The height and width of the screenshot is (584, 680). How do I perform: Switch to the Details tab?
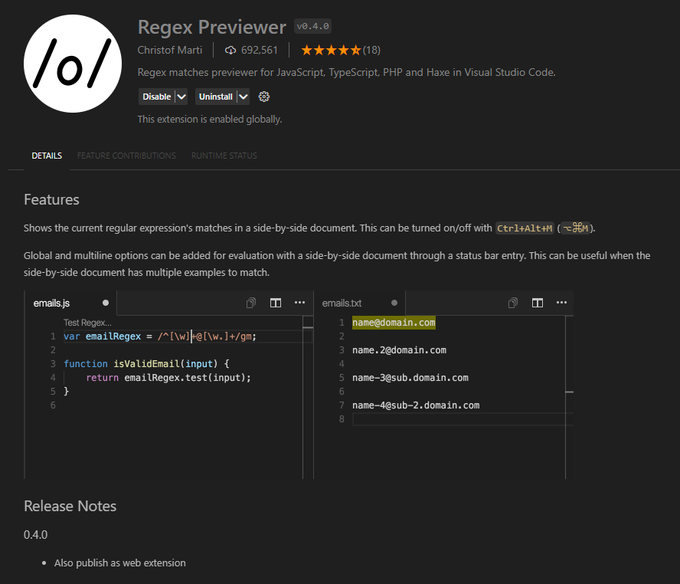point(47,156)
